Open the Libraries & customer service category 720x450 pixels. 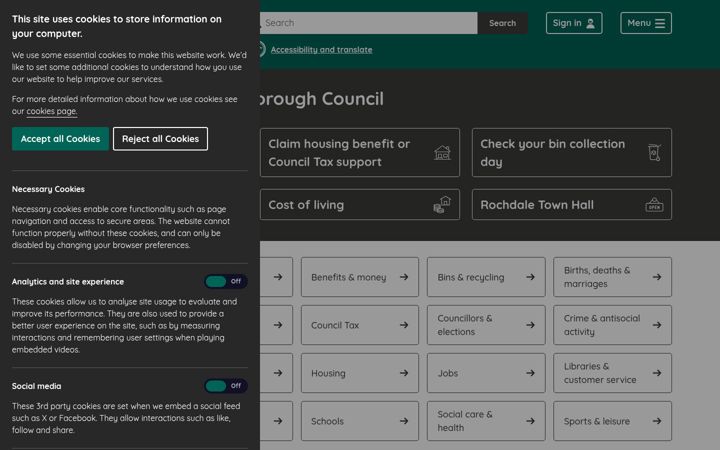pyautogui.click(x=612, y=373)
